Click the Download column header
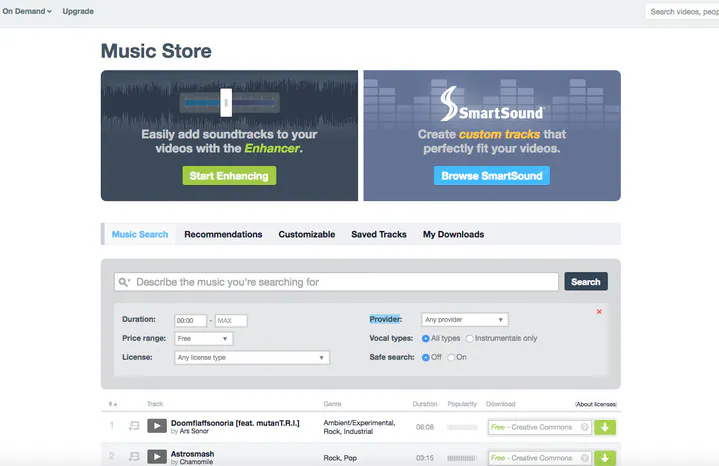This screenshot has height=466, width=719. [501, 404]
